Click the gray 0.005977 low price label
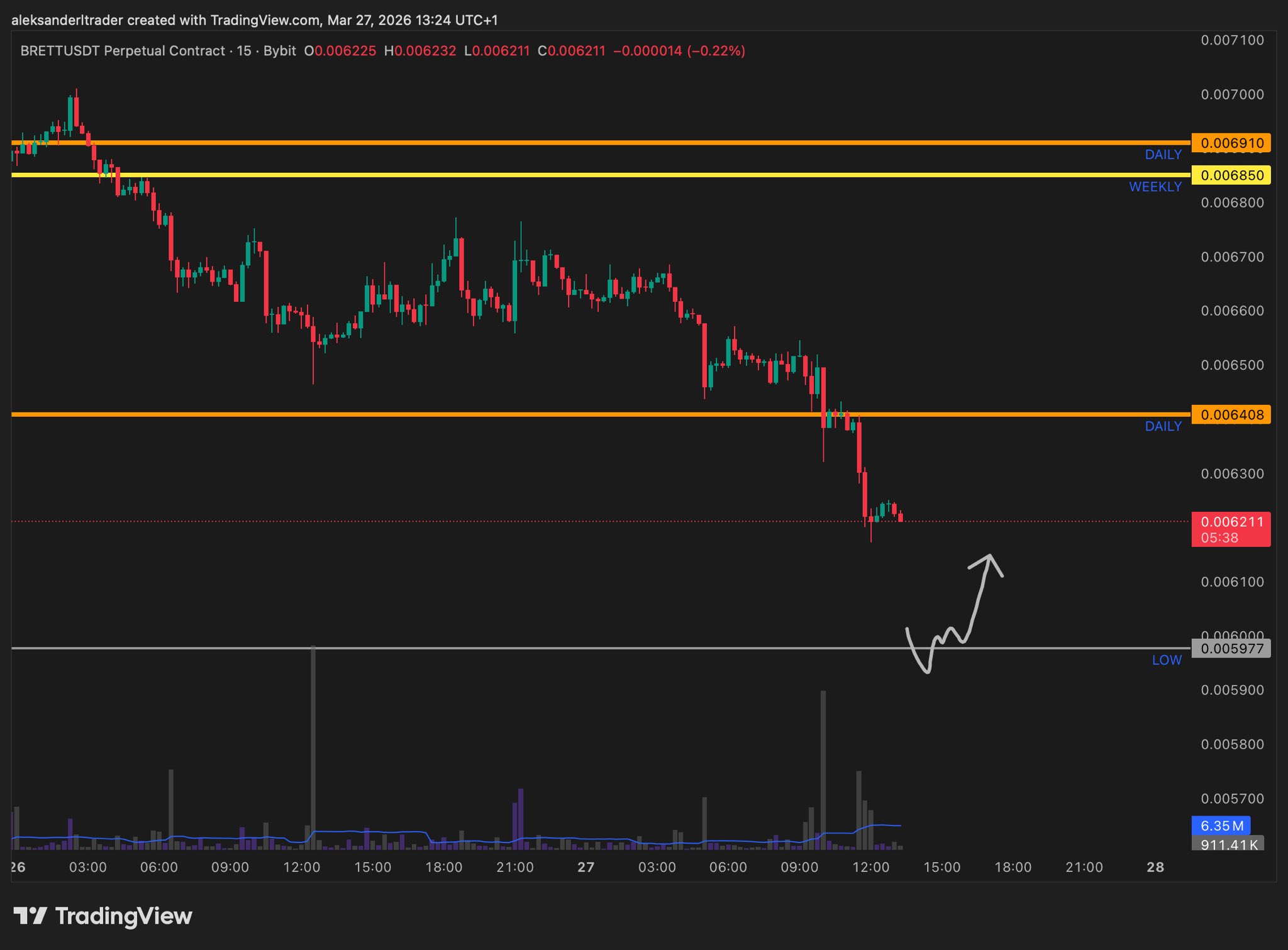 [1231, 649]
